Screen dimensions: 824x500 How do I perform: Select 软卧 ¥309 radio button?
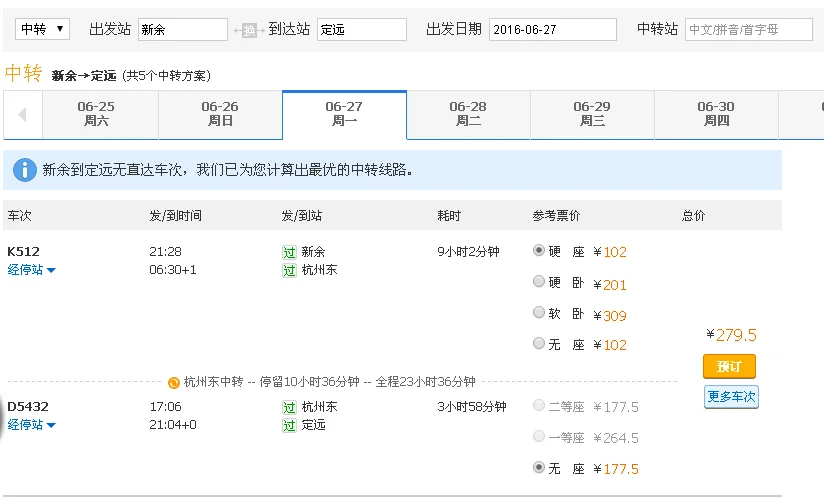coord(539,312)
